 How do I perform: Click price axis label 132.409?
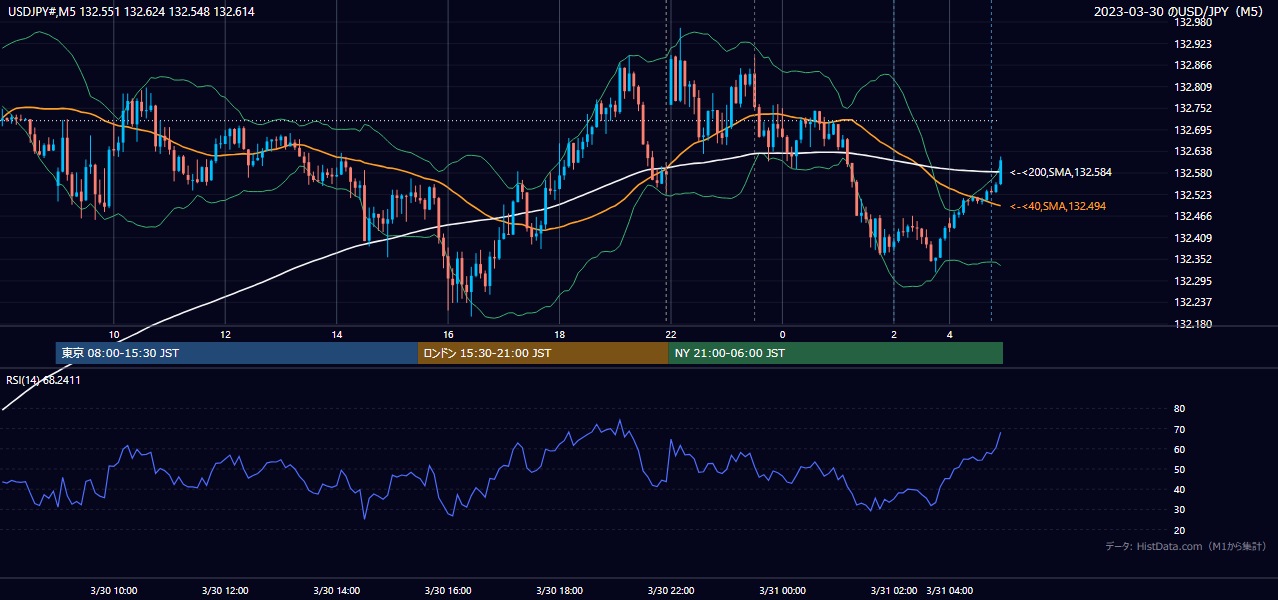click(x=1193, y=238)
